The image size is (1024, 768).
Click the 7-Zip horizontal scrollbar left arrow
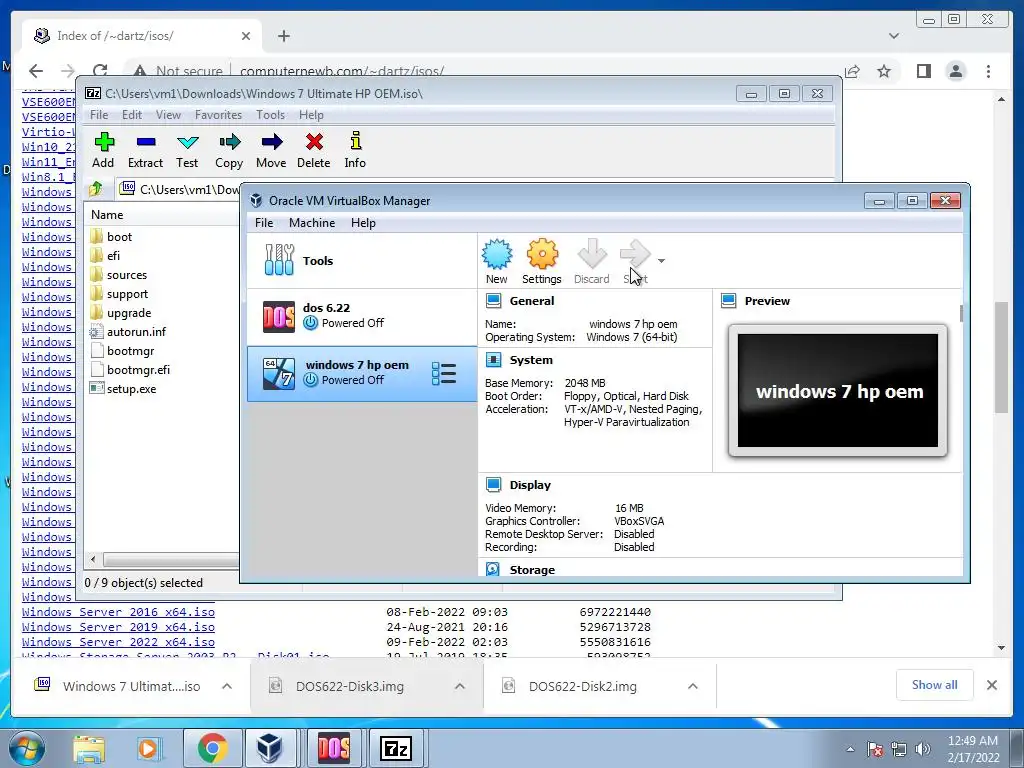tap(93, 560)
